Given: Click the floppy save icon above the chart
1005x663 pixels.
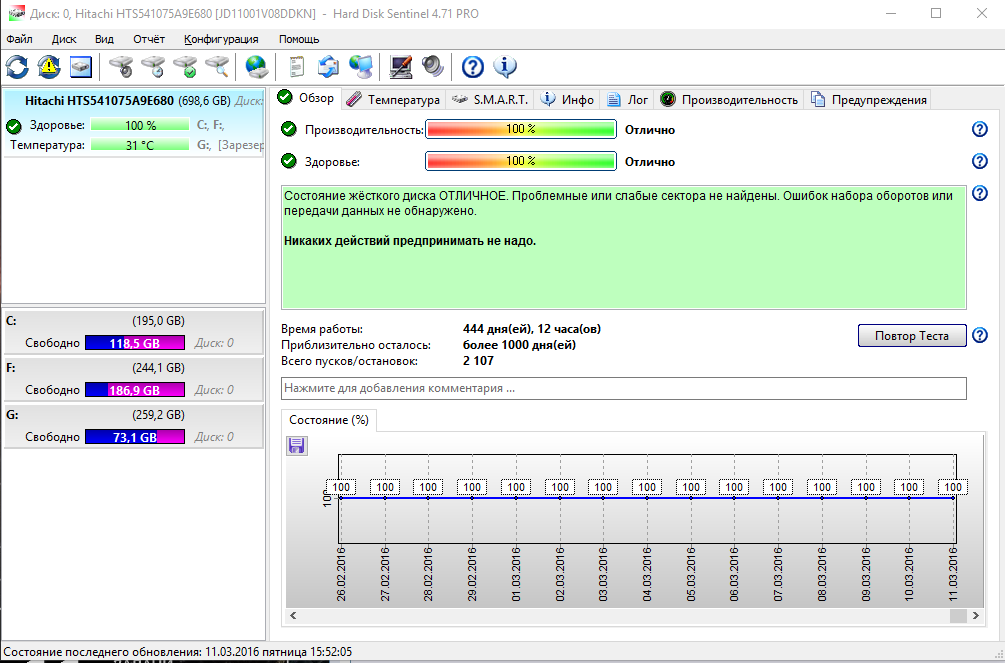Looking at the screenshot, I should 297,446.
